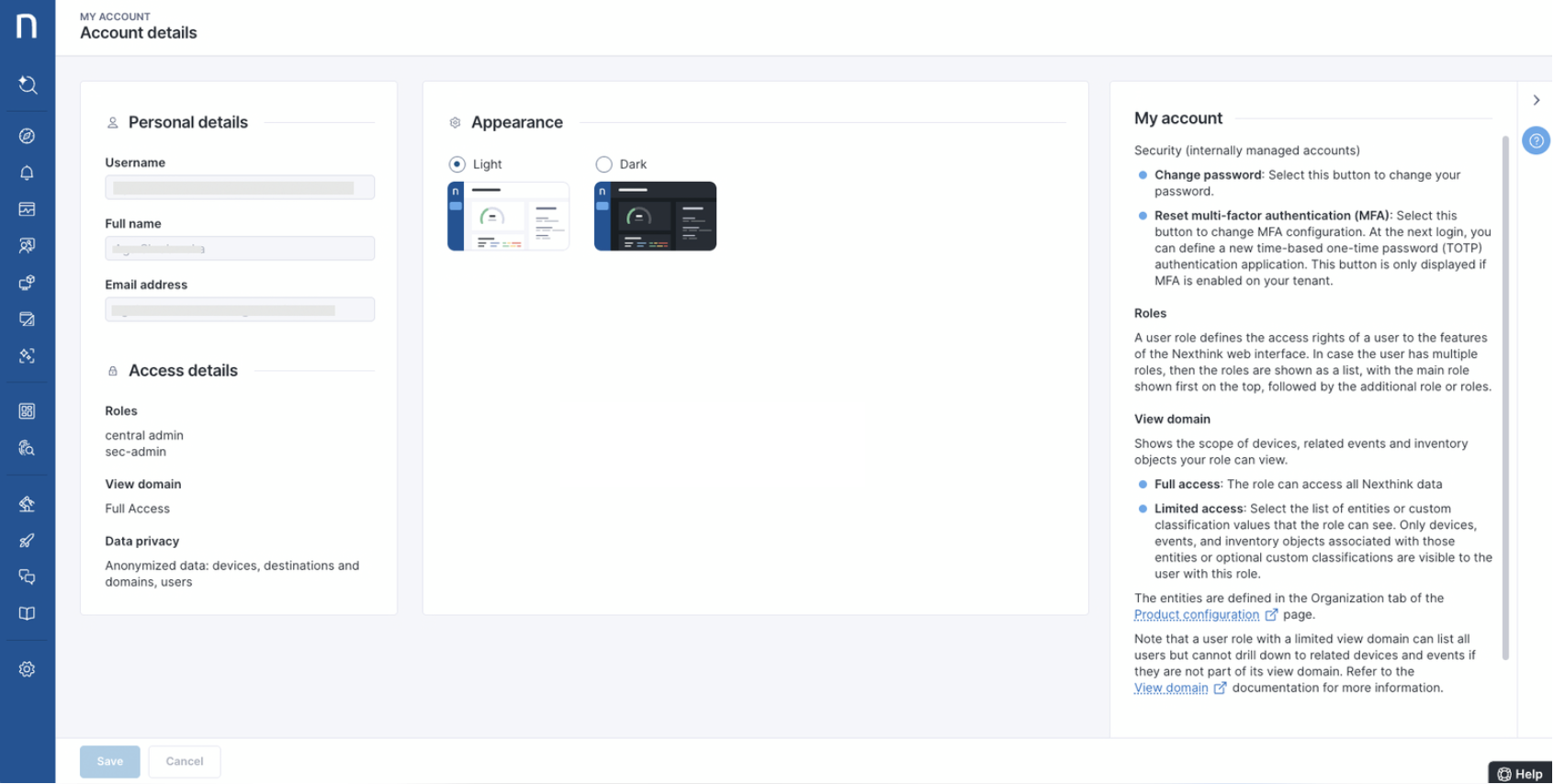
Task: Open the Product configuration link
Action: (1196, 615)
